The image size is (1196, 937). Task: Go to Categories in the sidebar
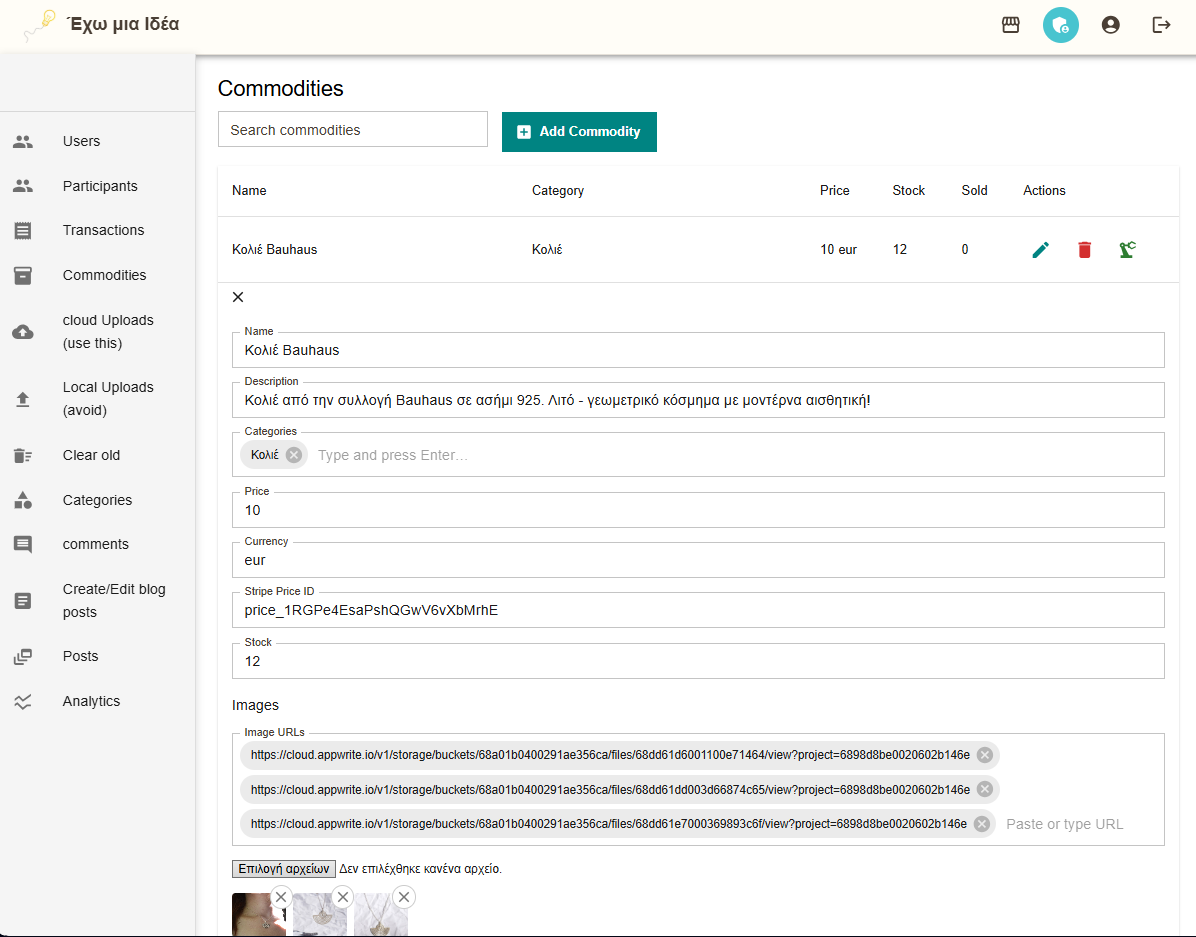click(x=97, y=500)
